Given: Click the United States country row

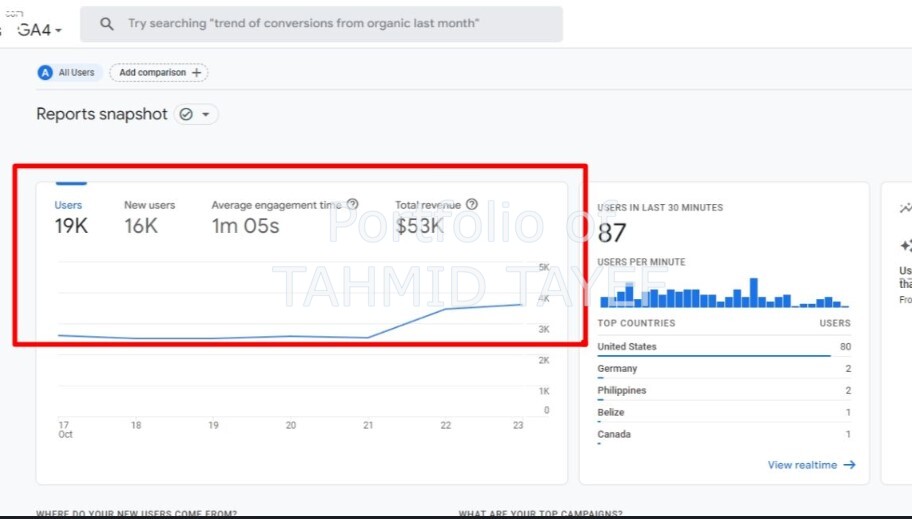Looking at the screenshot, I should [724, 347].
